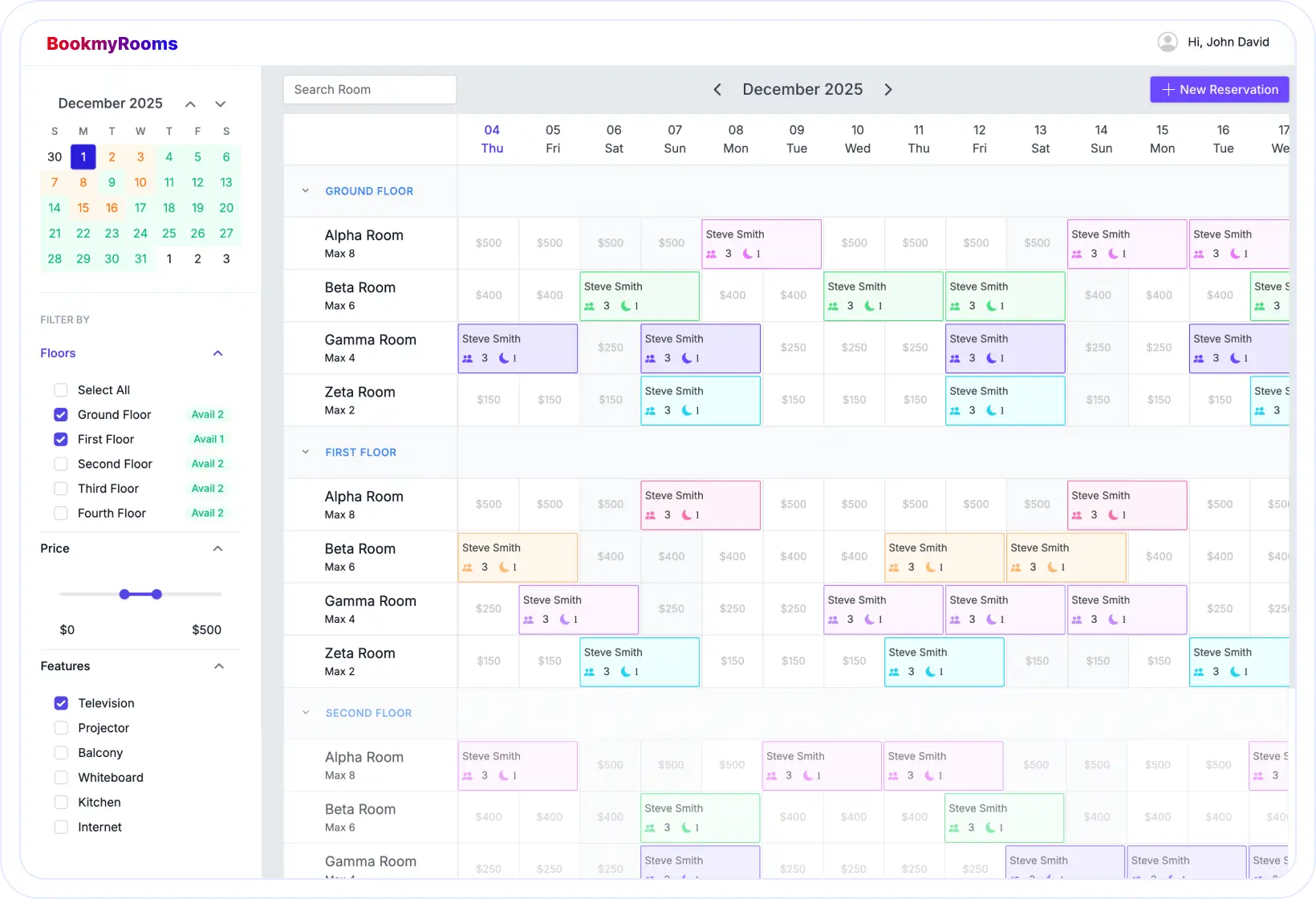Click the BookmyRooms logo
The width and height of the screenshot is (1316, 899).
112,44
